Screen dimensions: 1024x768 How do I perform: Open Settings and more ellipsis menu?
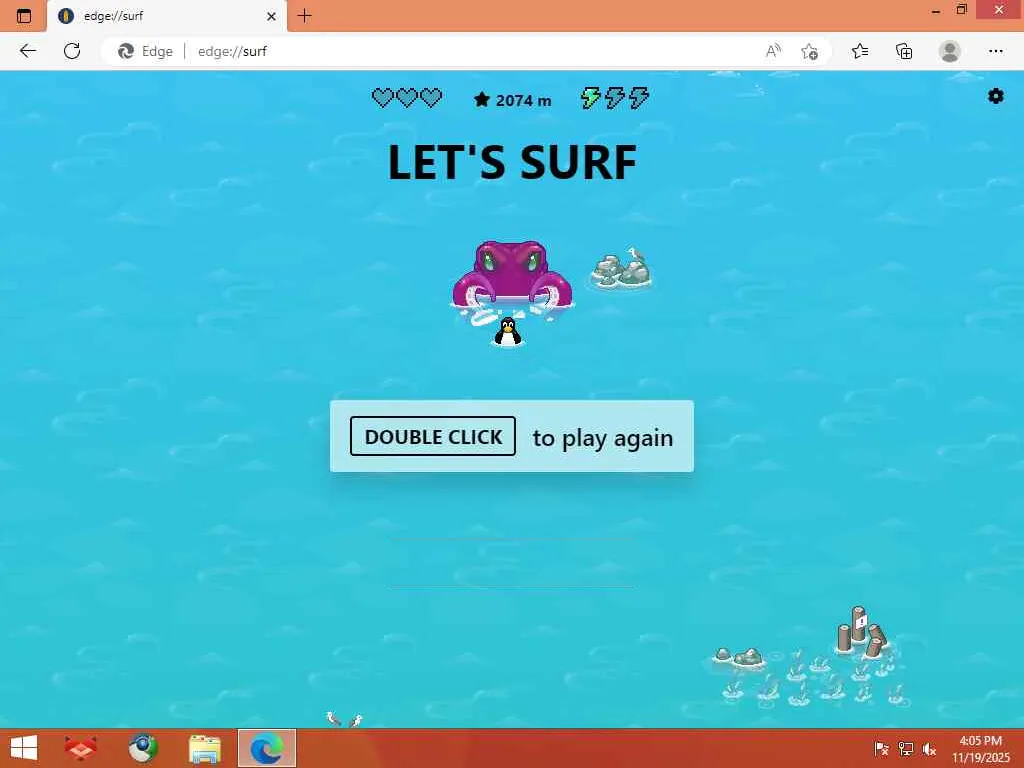click(x=995, y=51)
